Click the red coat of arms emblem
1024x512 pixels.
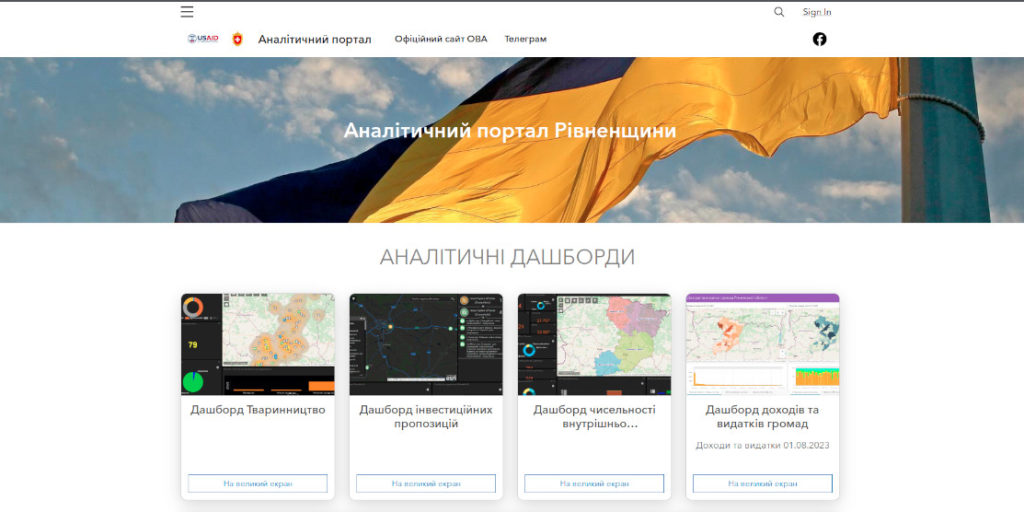pyautogui.click(x=237, y=39)
